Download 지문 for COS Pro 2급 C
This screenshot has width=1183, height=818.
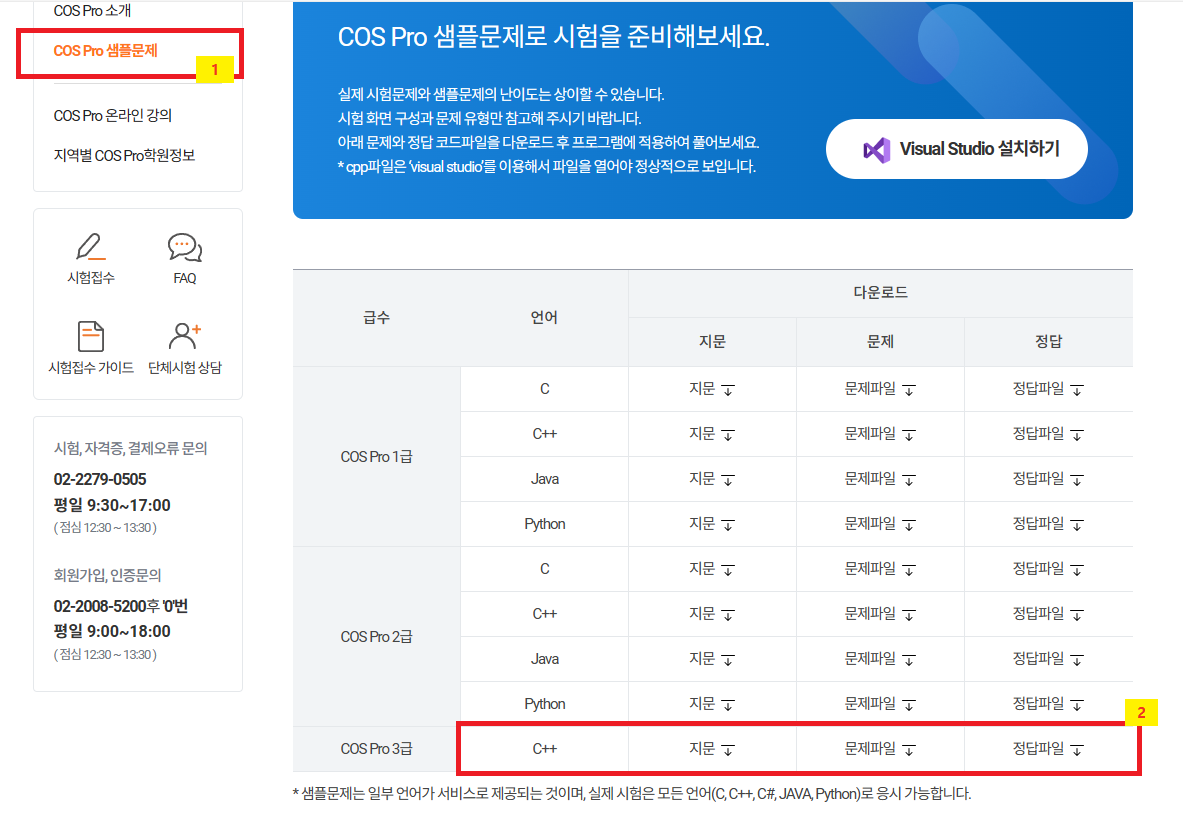pyautogui.click(x=711, y=569)
